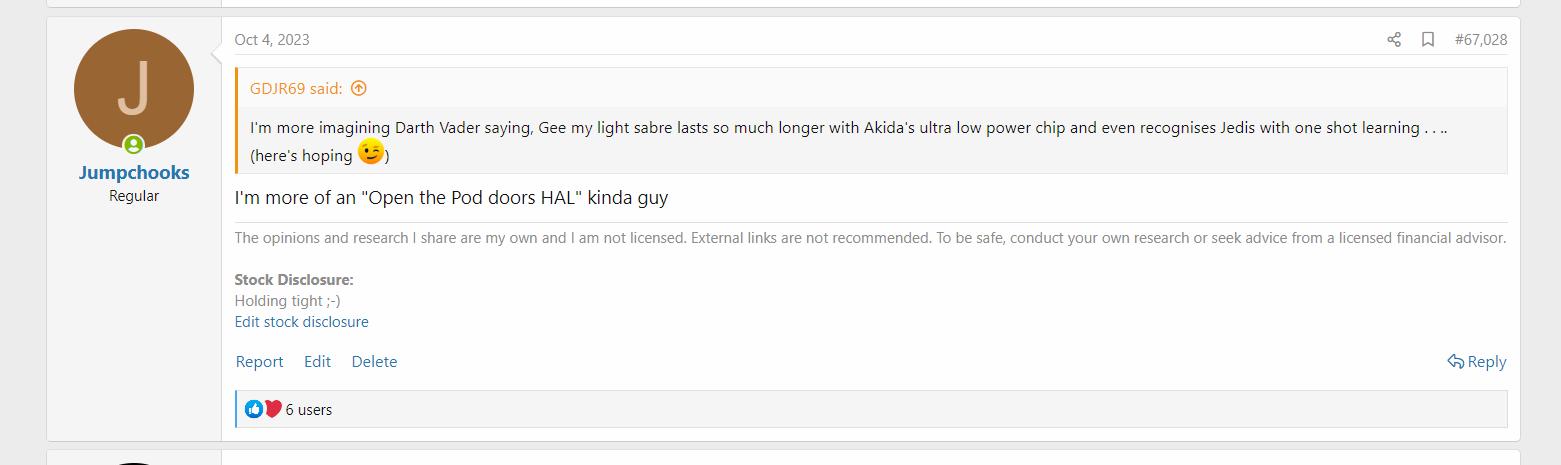Open the Jumpchooks username link

pyautogui.click(x=134, y=173)
